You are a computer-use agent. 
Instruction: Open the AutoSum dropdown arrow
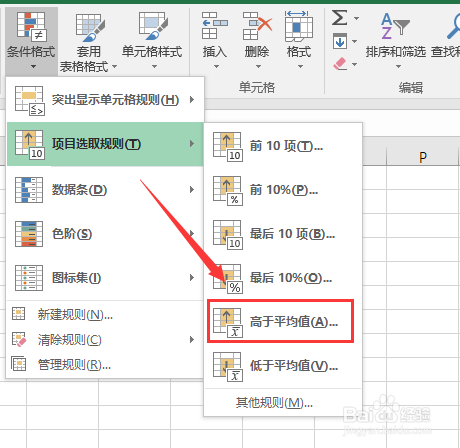[x=356, y=18]
